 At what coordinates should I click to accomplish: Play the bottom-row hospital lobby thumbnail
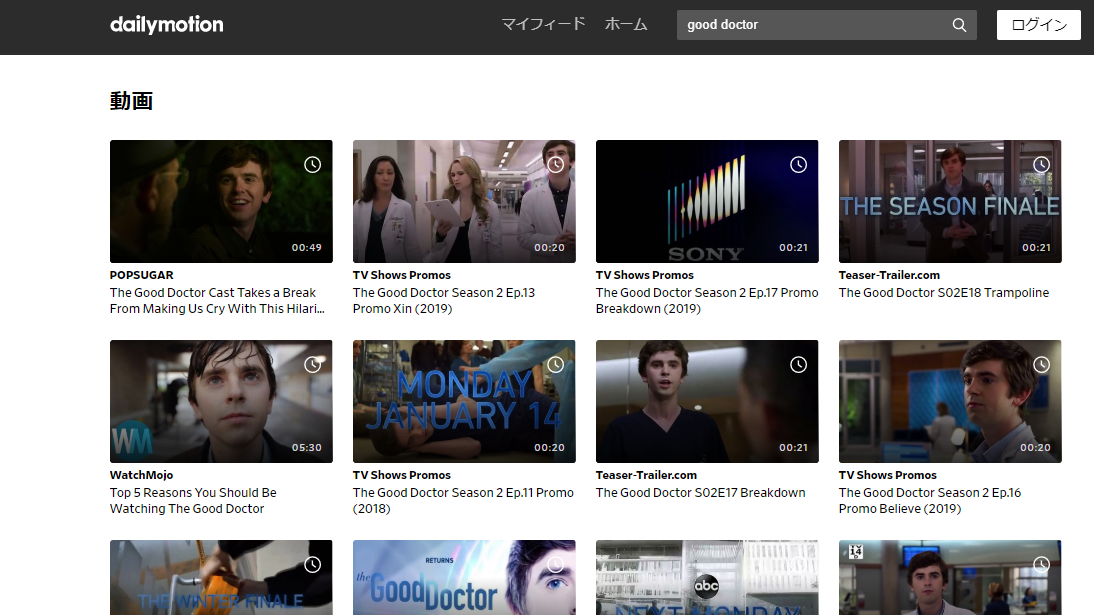point(950,578)
